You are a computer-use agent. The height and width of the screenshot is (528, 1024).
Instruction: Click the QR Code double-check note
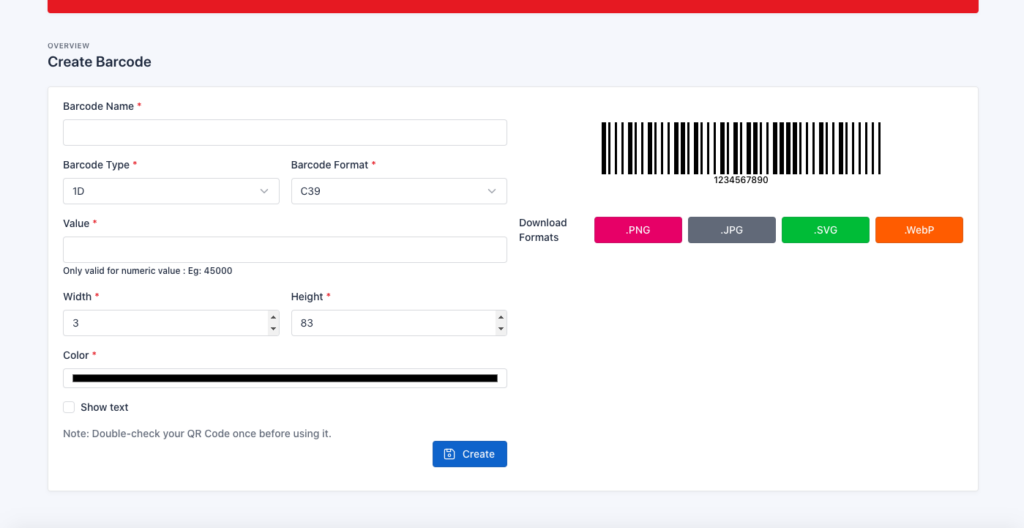coord(197,433)
